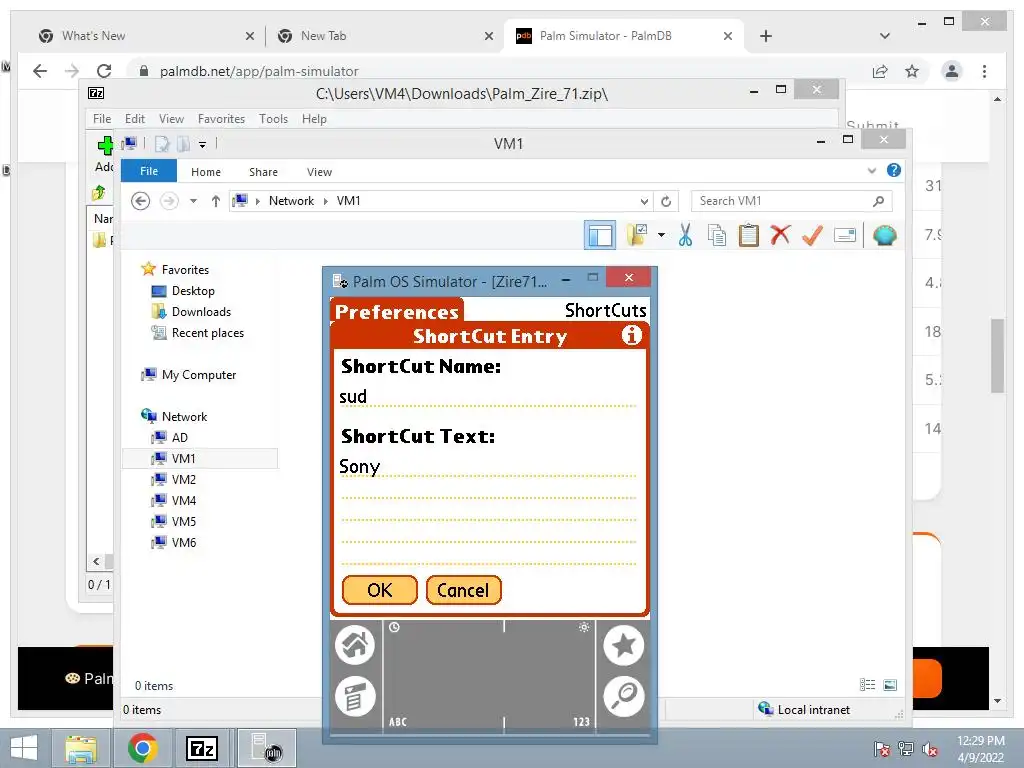
Task: Tap the Palm Menu silkscreen icon
Action: [x=355, y=696]
